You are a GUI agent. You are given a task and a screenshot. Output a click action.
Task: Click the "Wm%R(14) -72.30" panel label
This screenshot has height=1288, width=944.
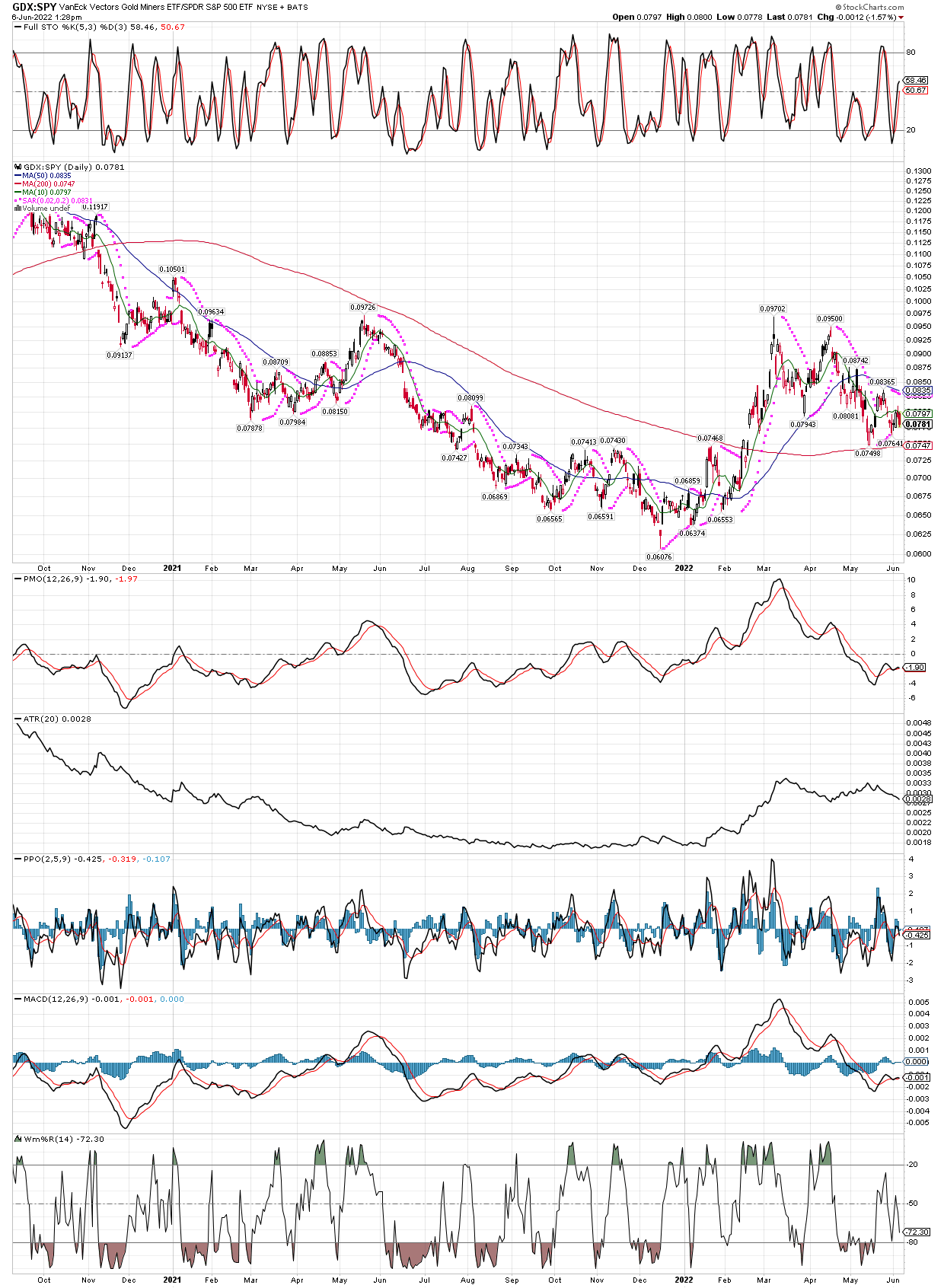click(x=64, y=1140)
